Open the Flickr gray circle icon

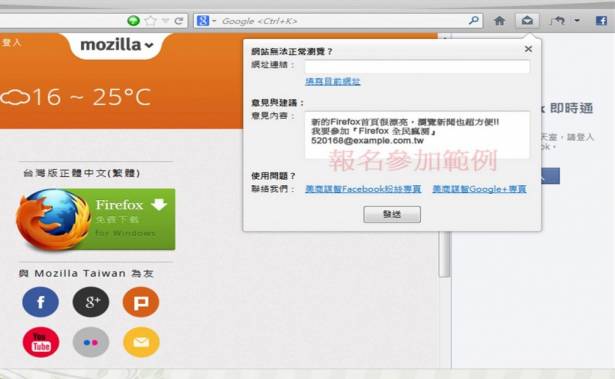click(x=91, y=342)
